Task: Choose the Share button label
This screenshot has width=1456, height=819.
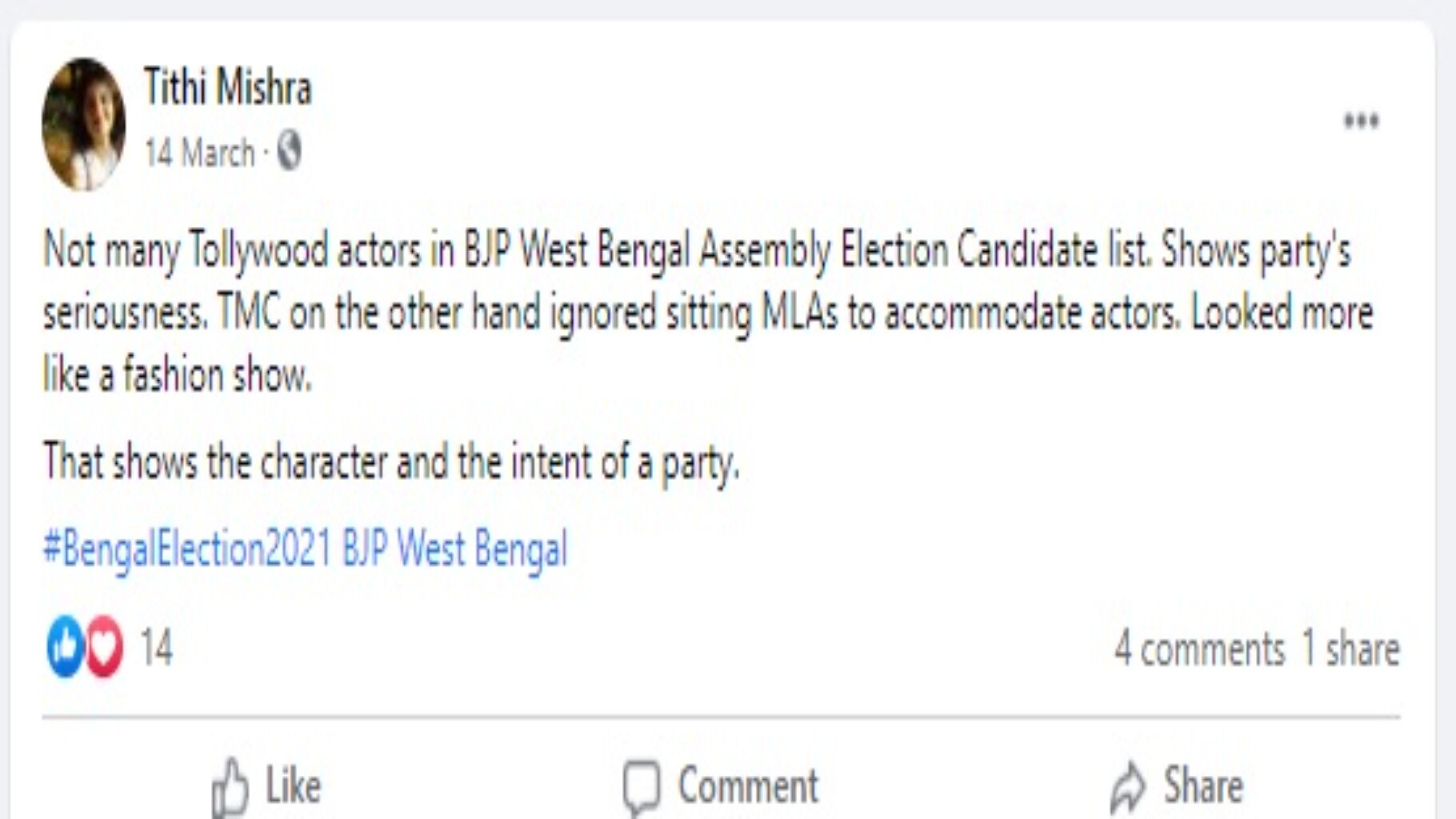Action: [1203, 785]
